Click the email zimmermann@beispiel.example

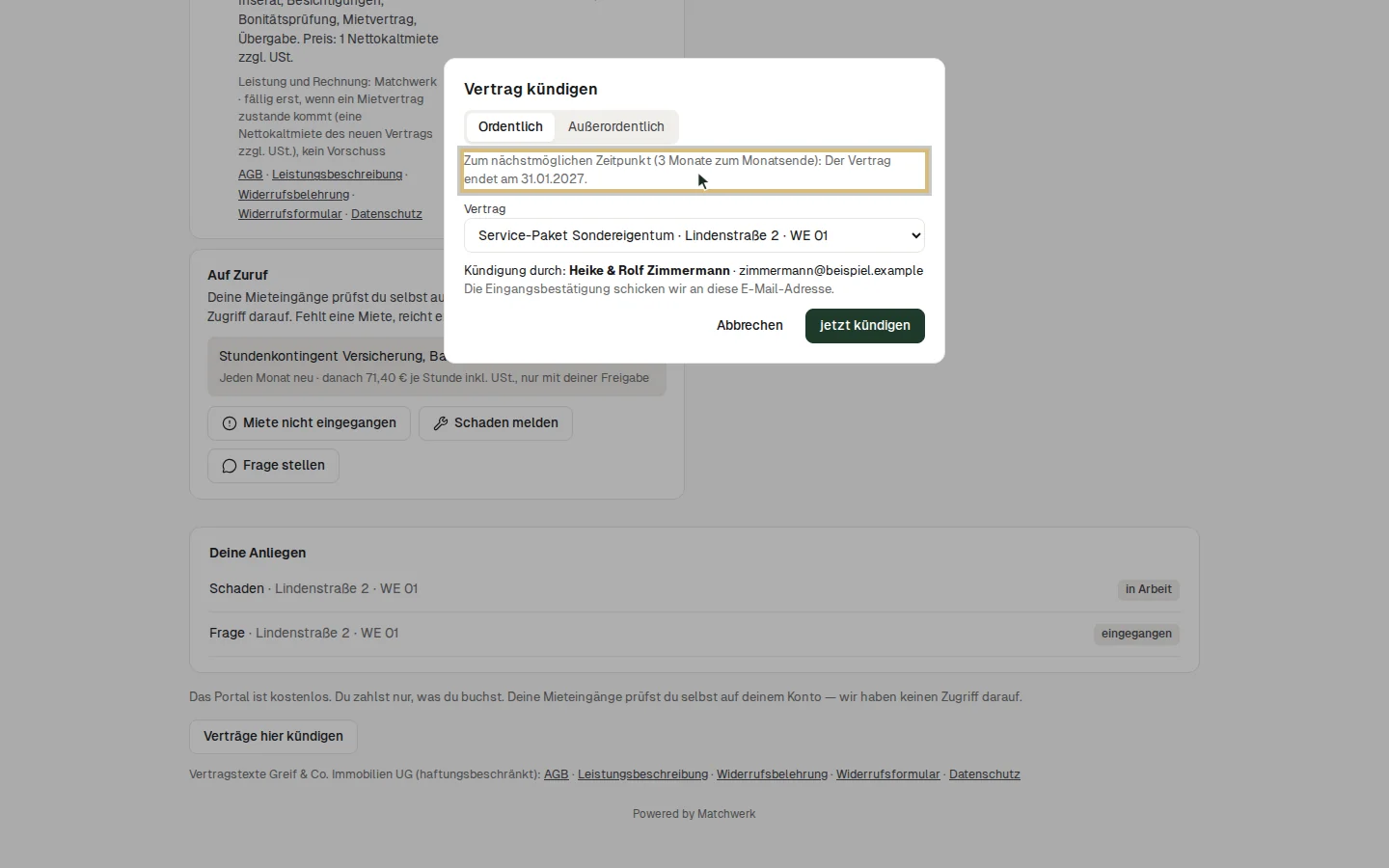click(831, 271)
